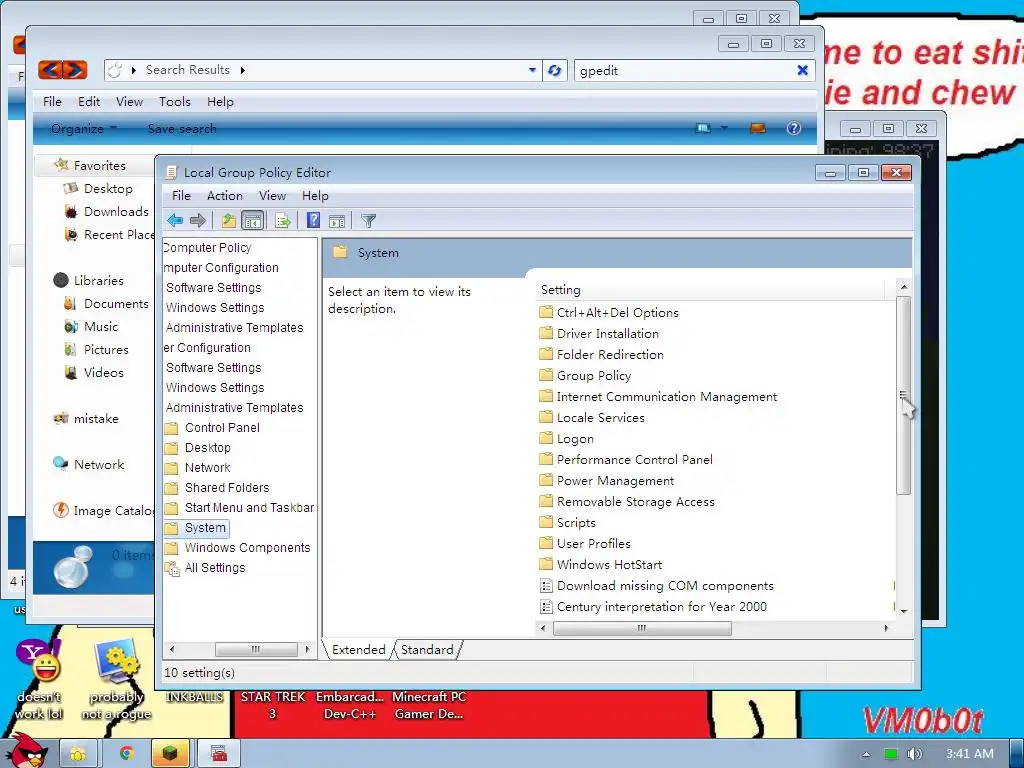Click the folder taskbar icon
This screenshot has width=1024, height=768.
78,754
